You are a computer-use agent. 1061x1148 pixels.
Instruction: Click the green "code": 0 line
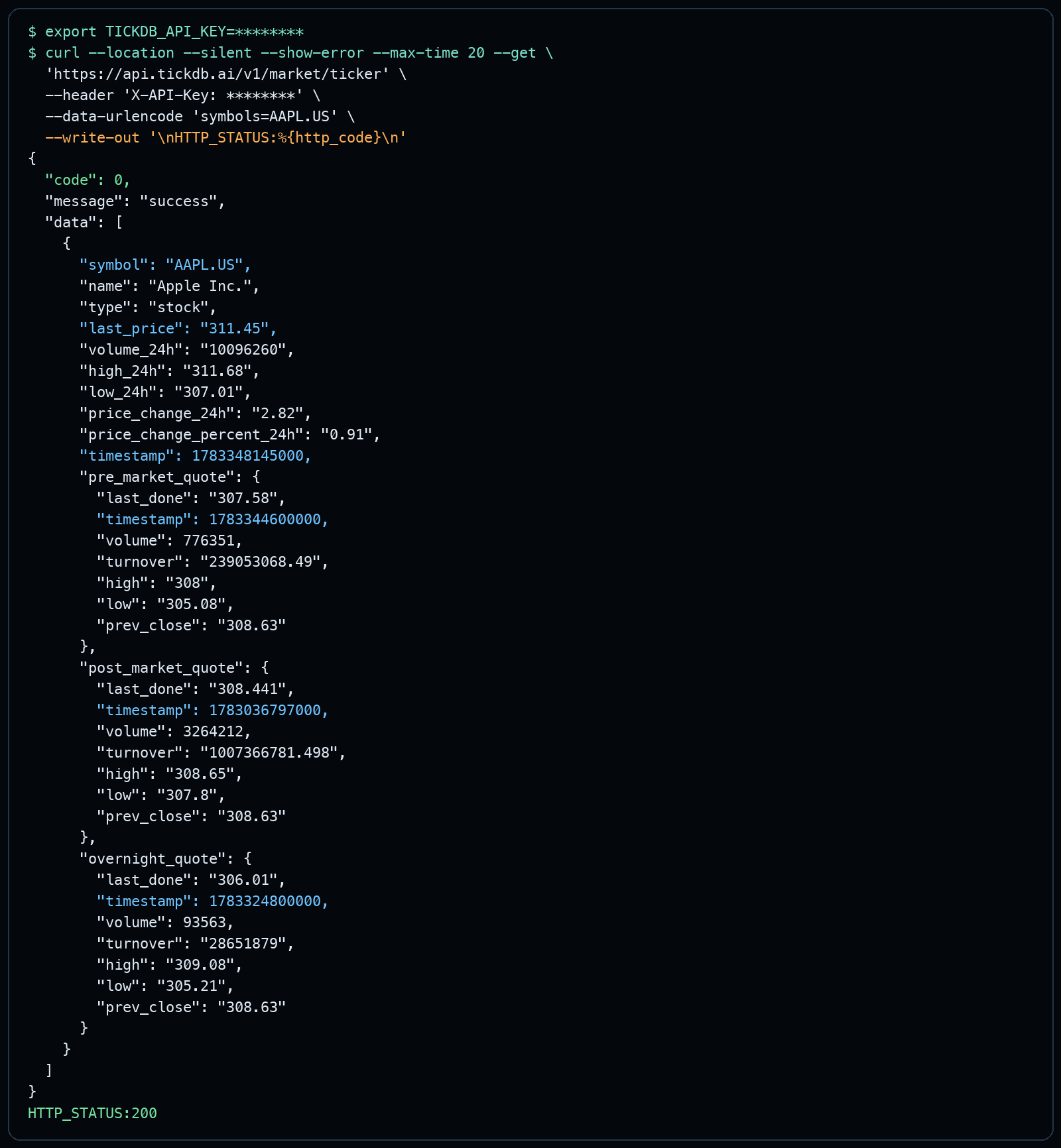pos(88,180)
